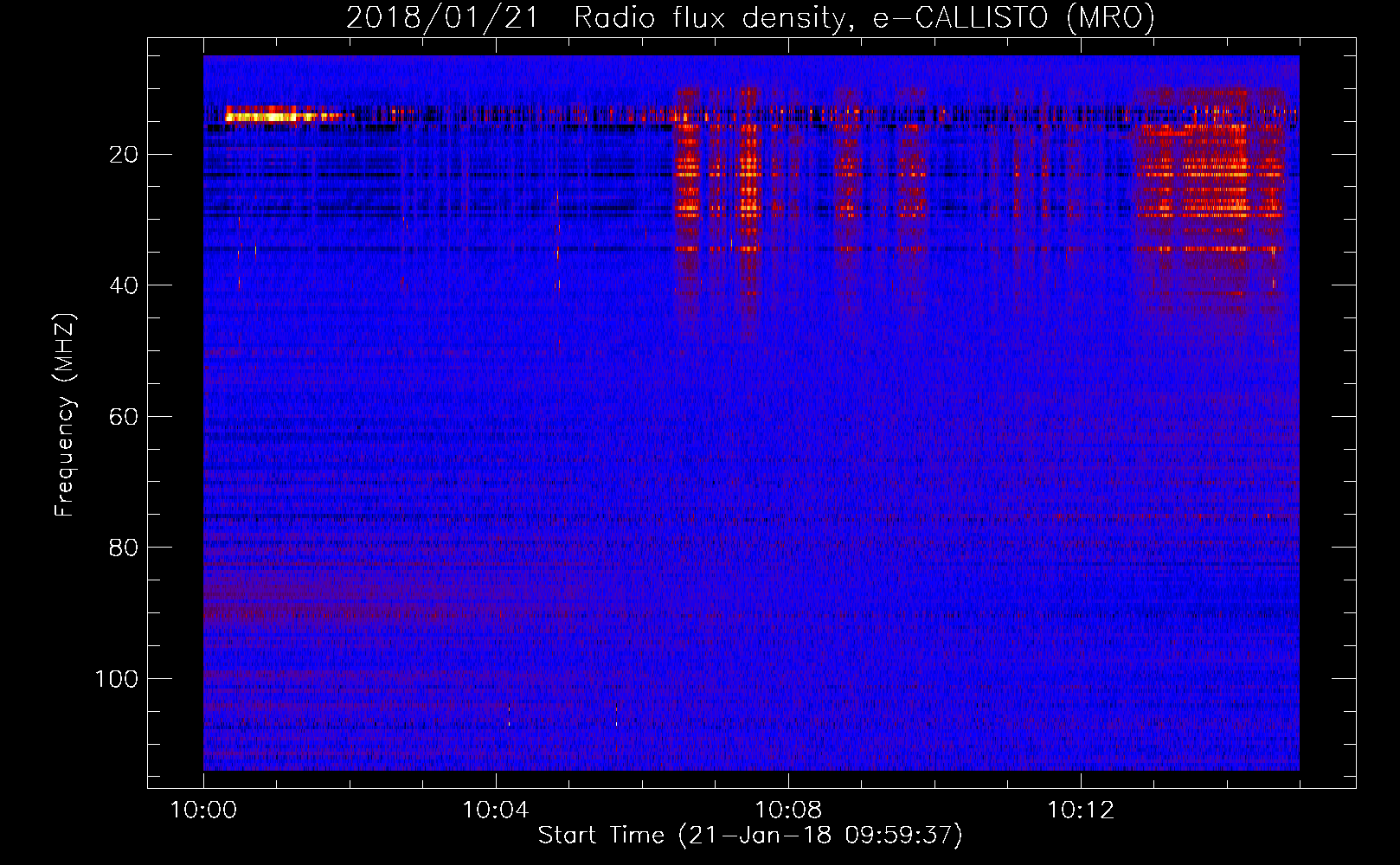Click the "100" frequency tick label
The height and width of the screenshot is (865, 1400).
point(117,679)
